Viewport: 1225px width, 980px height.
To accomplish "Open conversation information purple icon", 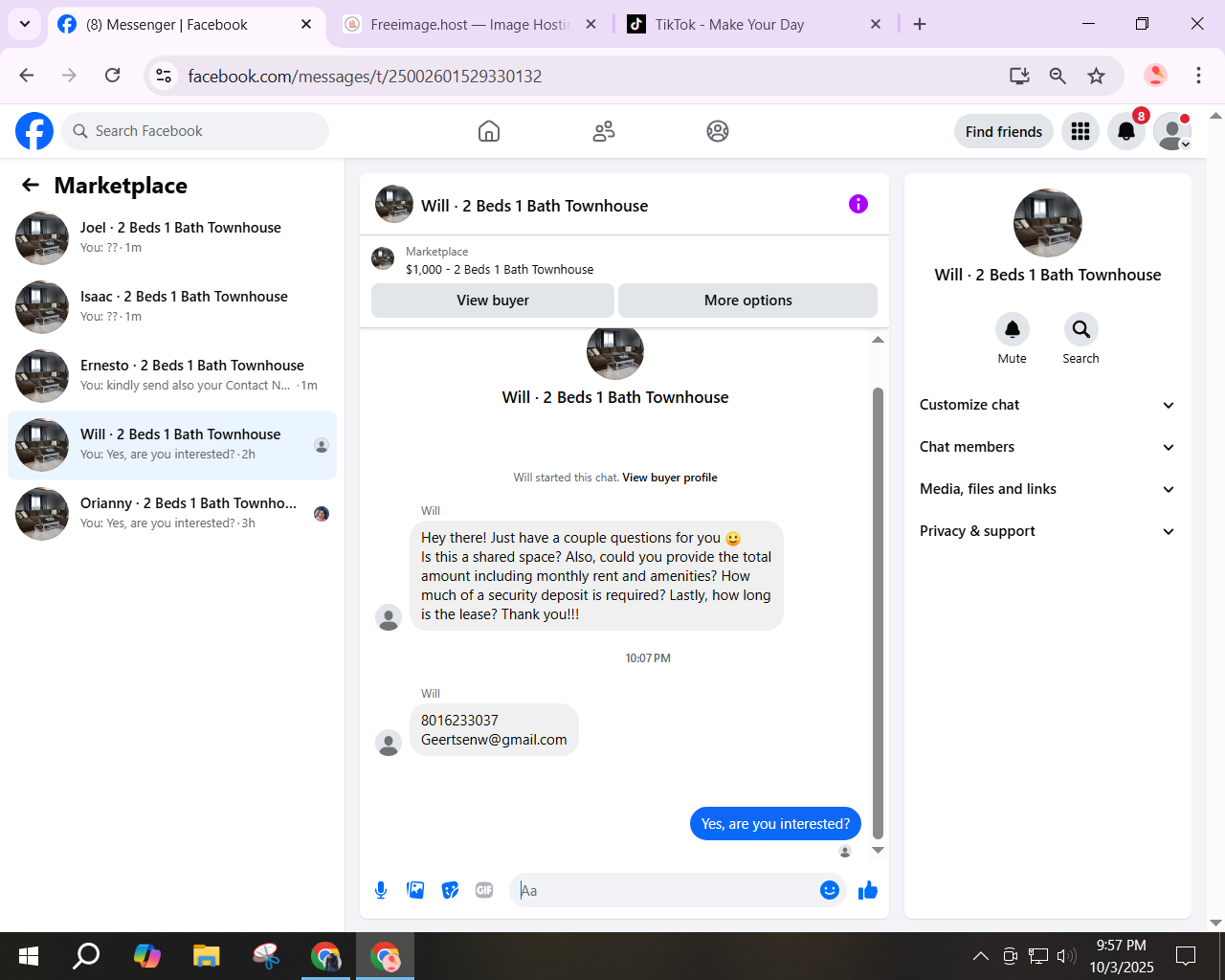I will coord(858,204).
